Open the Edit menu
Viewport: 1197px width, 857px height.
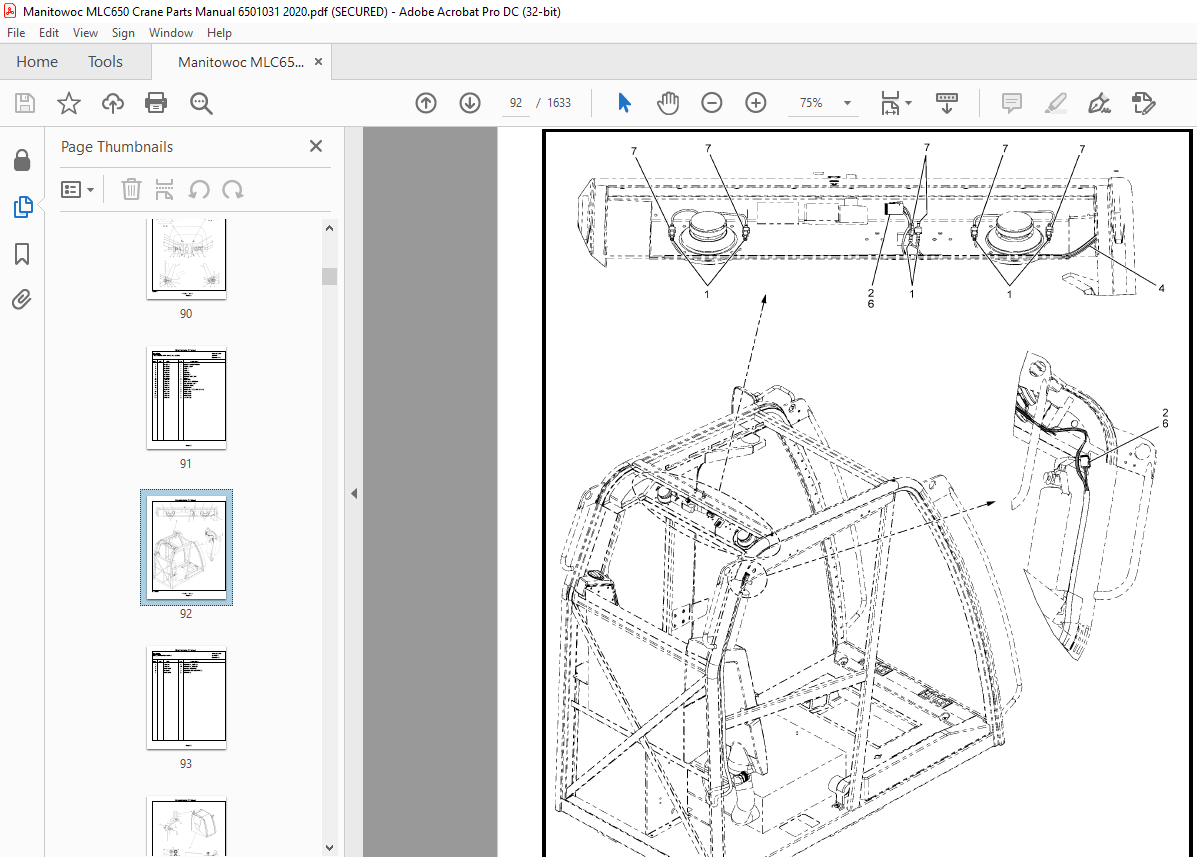coord(49,33)
